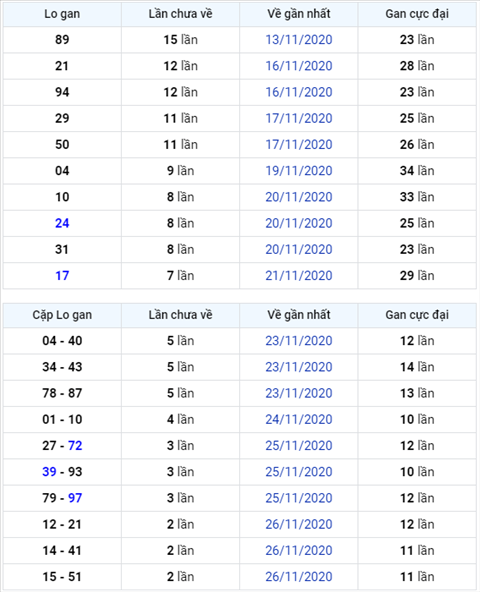Open the 16/11/2020 date link in row 94
This screenshot has height=592, width=480.
pyautogui.click(x=299, y=92)
